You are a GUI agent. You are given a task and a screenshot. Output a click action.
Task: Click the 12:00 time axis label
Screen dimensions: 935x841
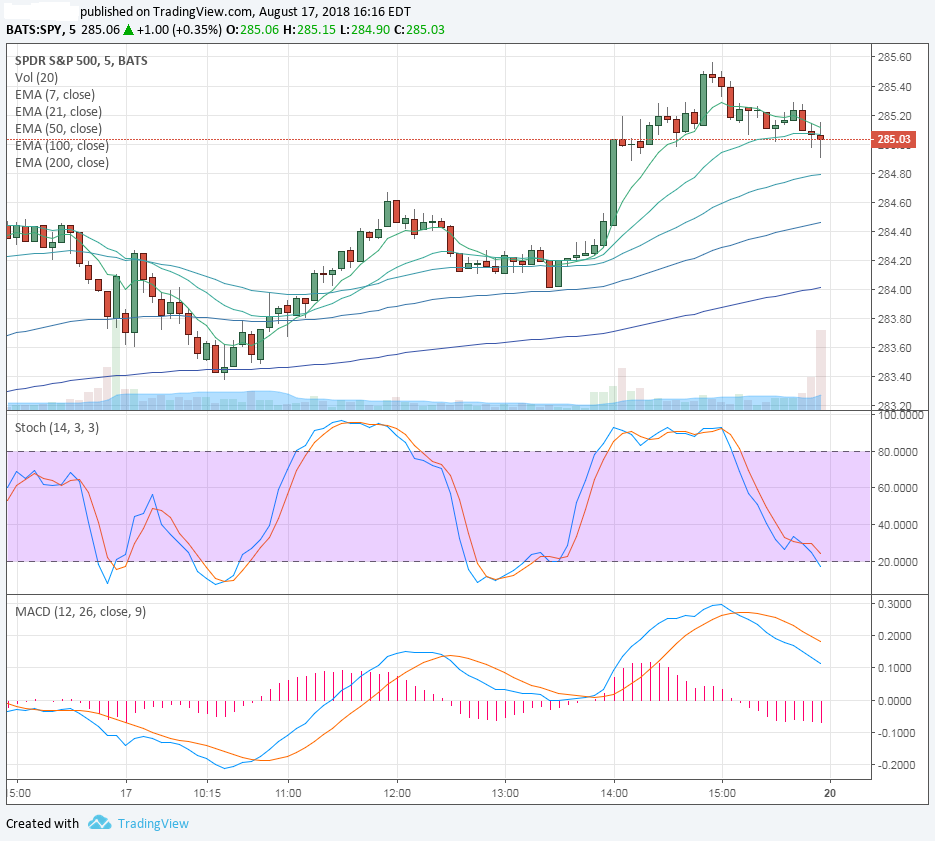[x=397, y=793]
